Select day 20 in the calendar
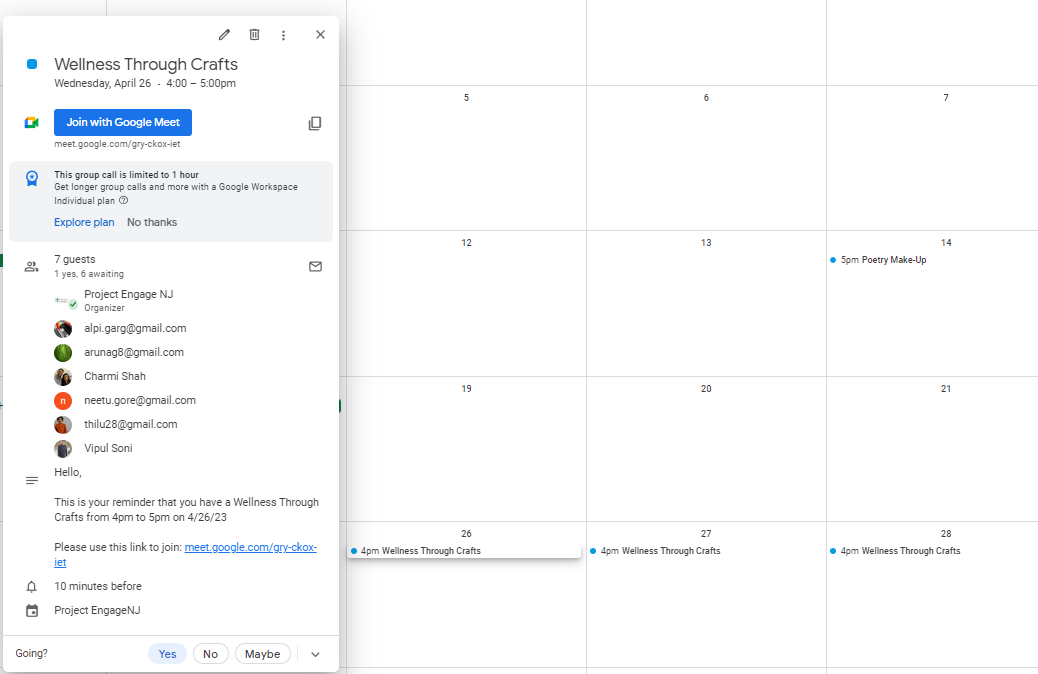Image resolution: width=1038 pixels, height=674 pixels. tap(706, 389)
